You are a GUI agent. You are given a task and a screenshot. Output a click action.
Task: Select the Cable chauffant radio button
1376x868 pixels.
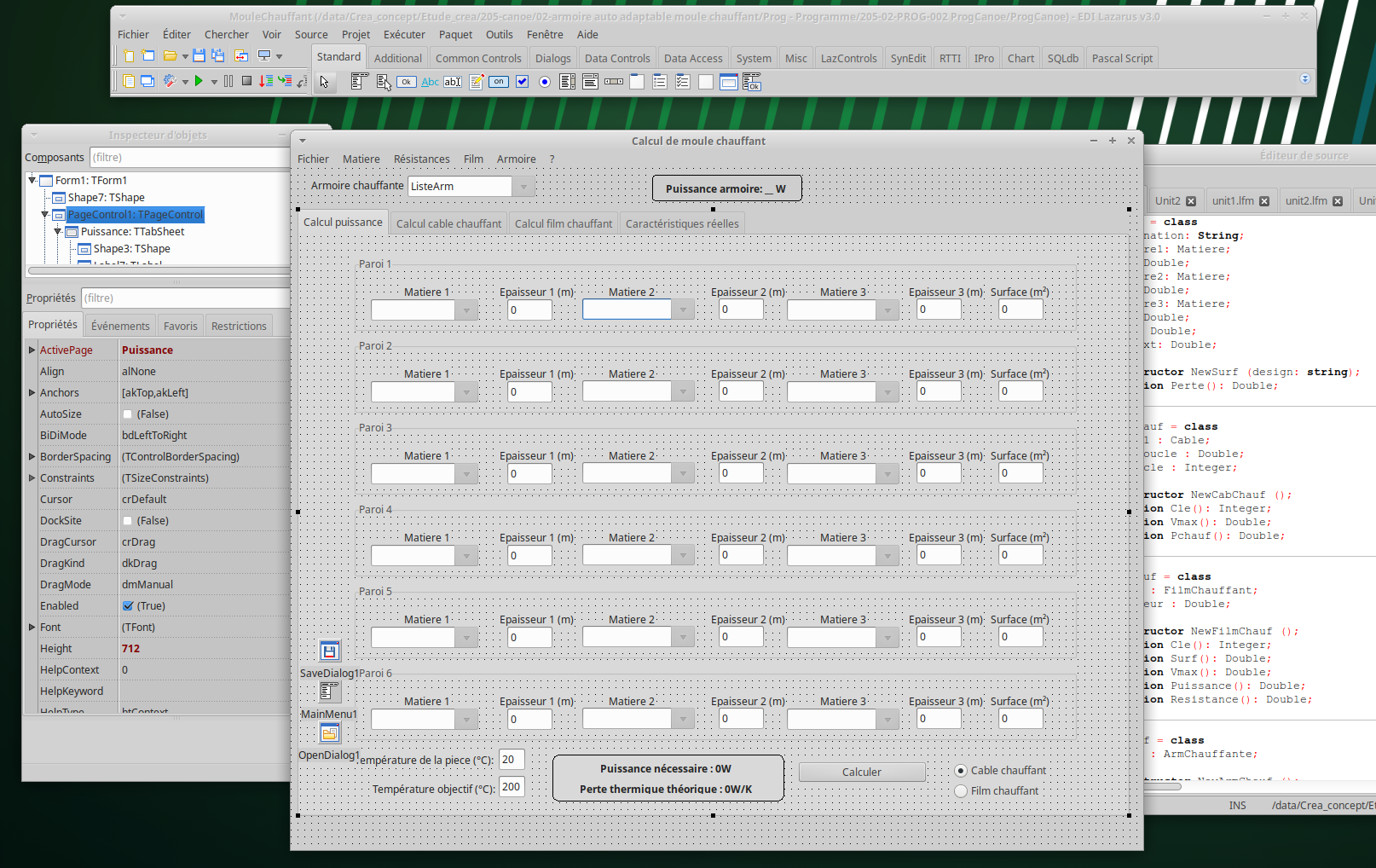(x=961, y=771)
